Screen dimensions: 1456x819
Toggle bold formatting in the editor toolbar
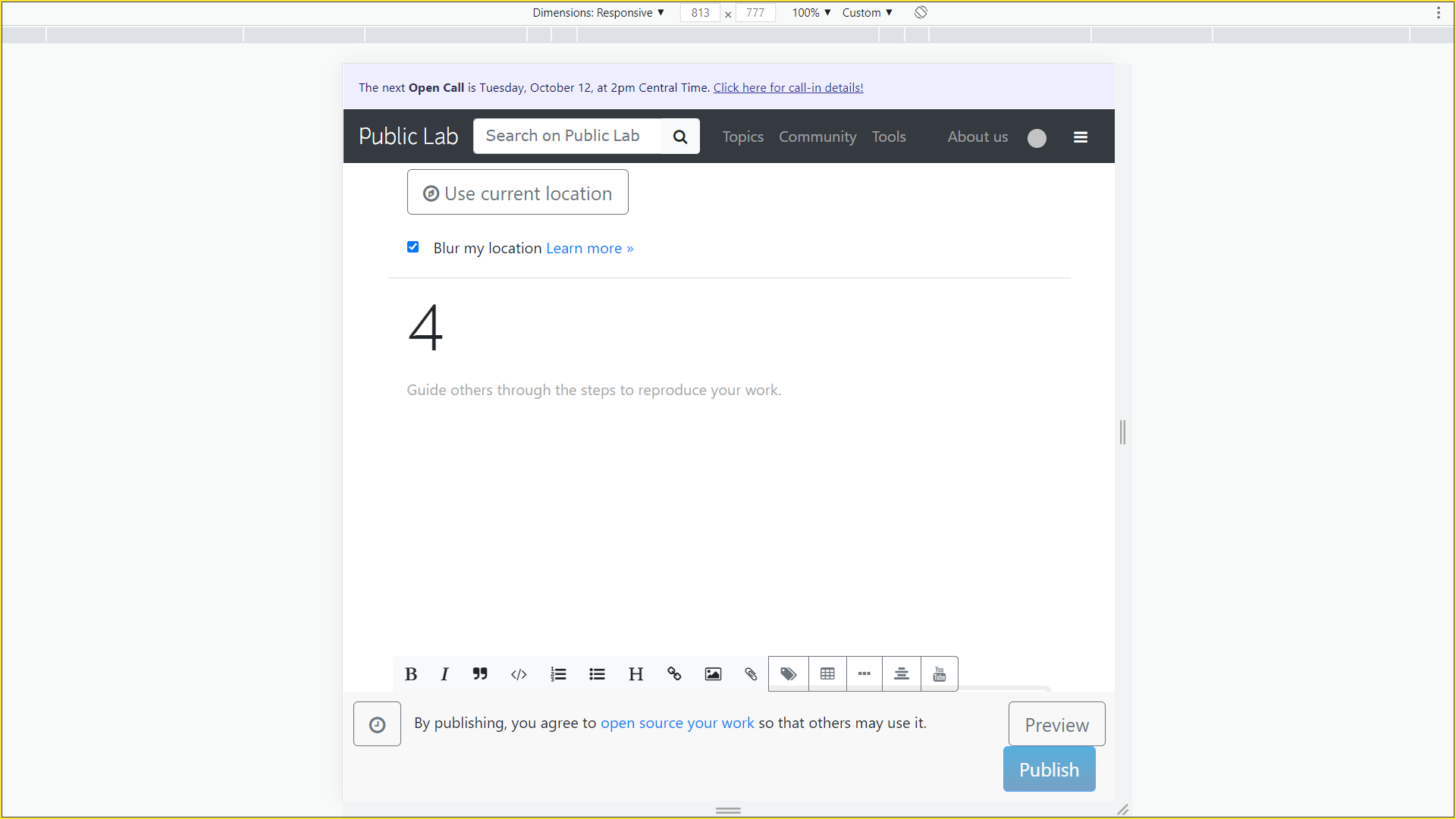coord(410,673)
